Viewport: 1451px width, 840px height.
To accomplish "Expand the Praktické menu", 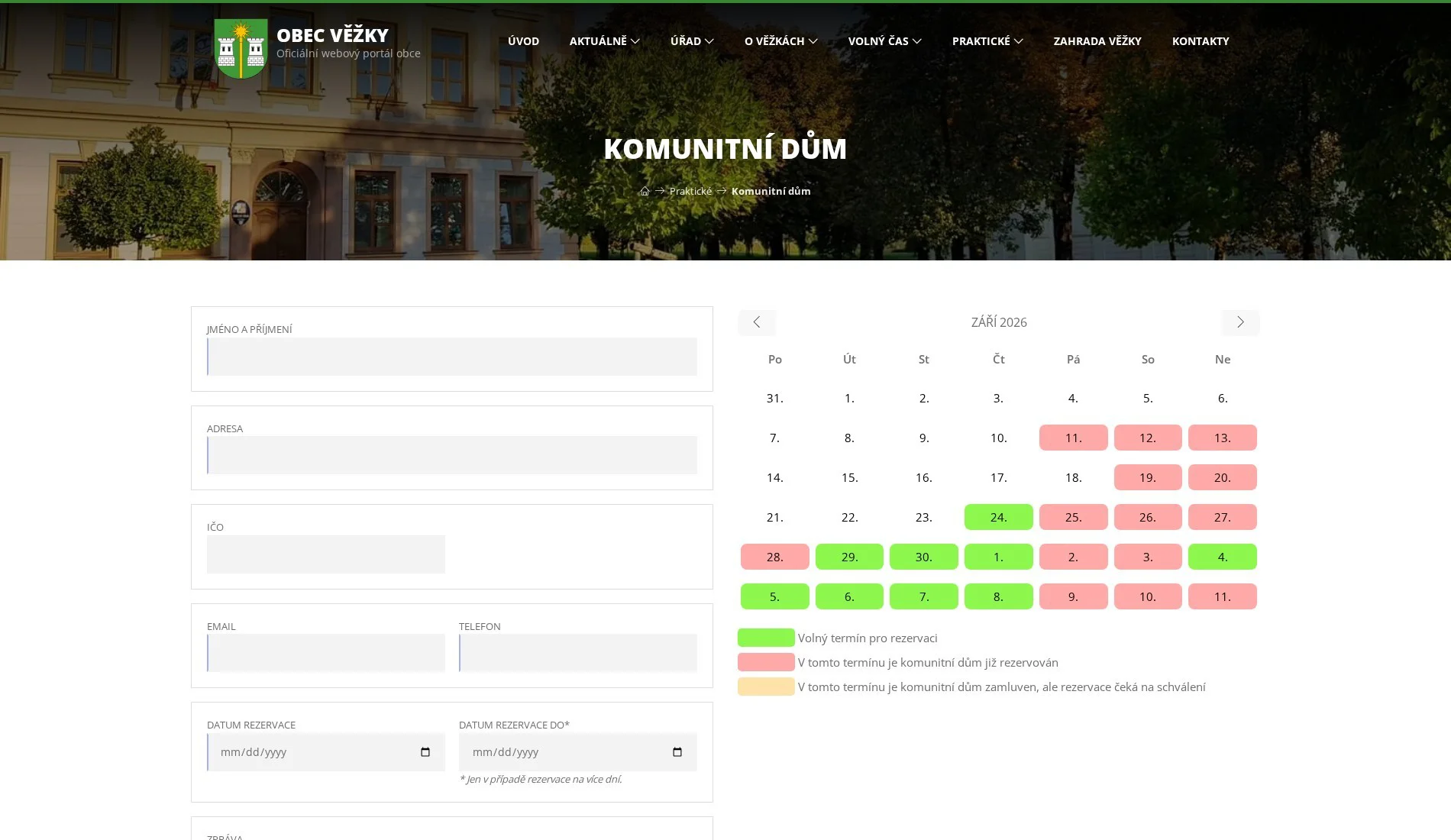I will [987, 41].
